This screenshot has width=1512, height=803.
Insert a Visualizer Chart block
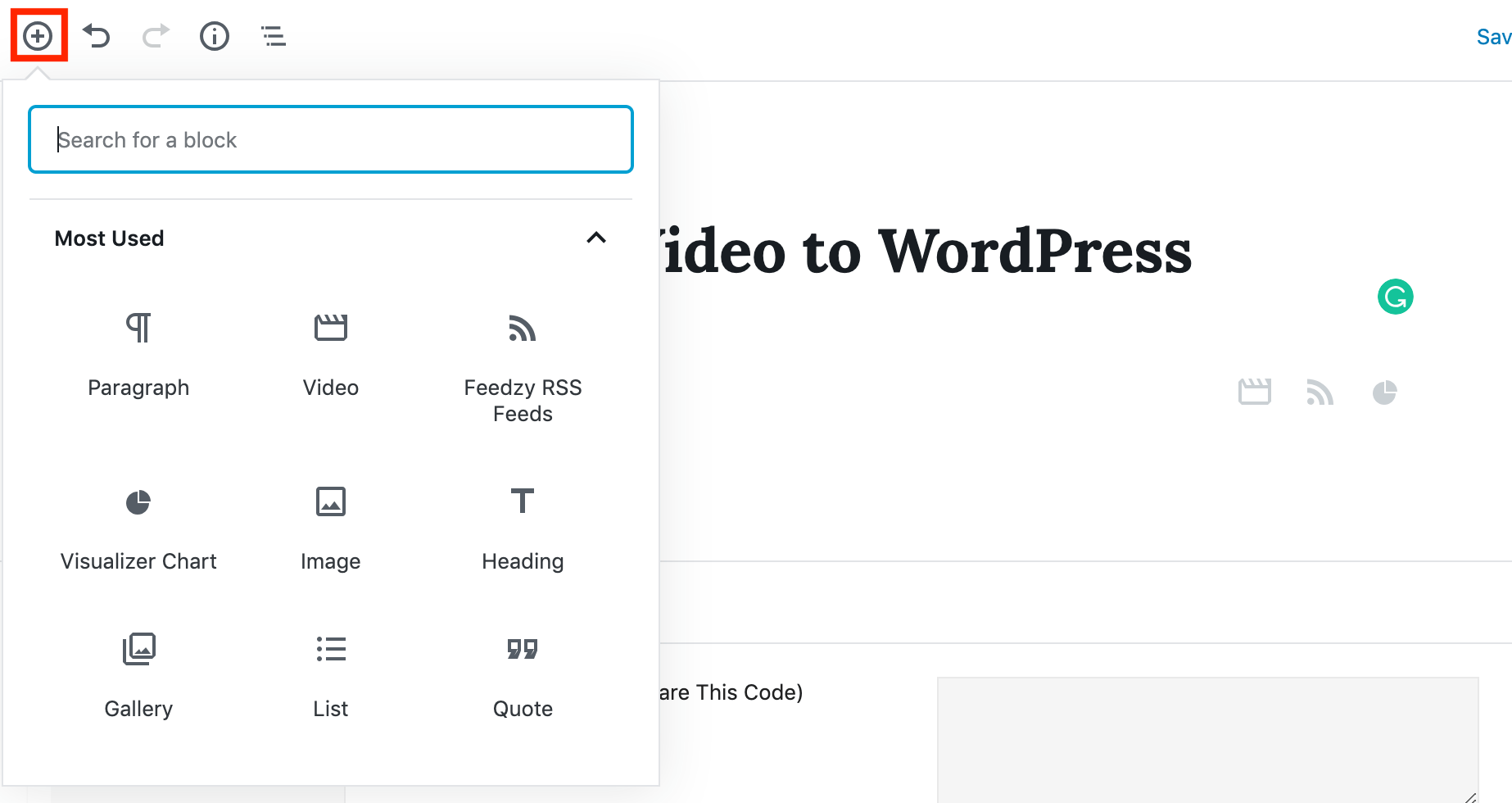coord(138,526)
